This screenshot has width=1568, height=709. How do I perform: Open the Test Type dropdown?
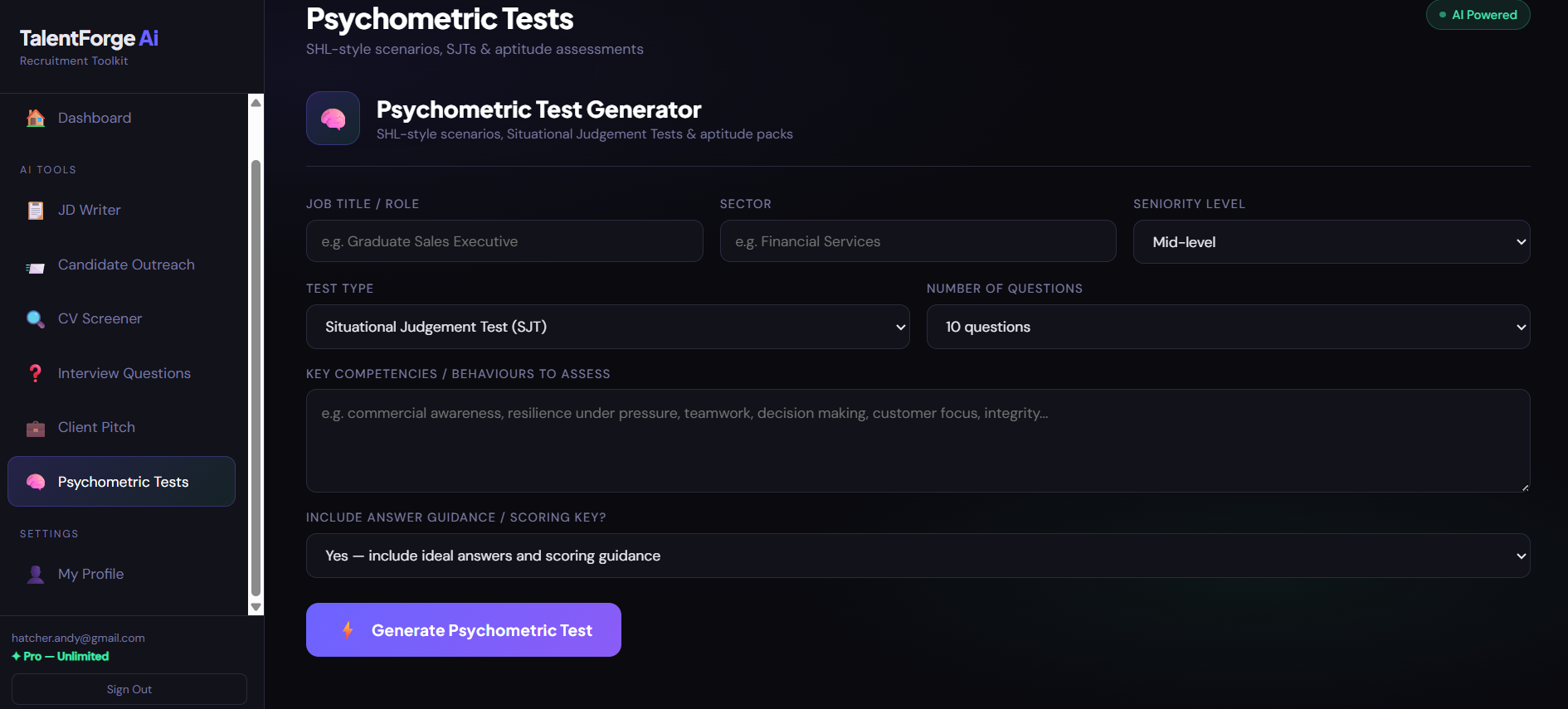607,327
